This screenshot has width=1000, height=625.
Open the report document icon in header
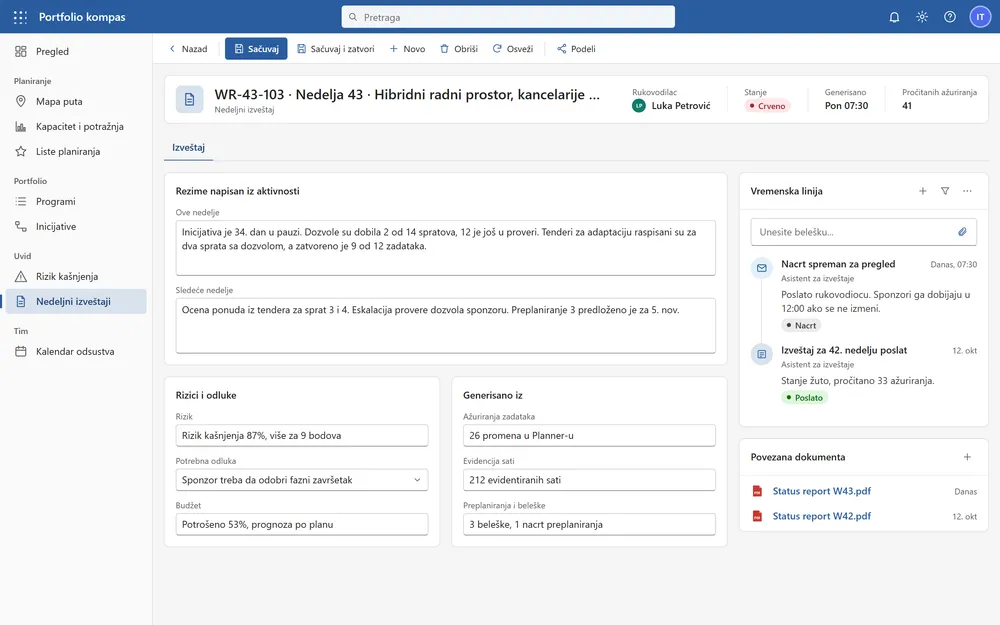(189, 99)
